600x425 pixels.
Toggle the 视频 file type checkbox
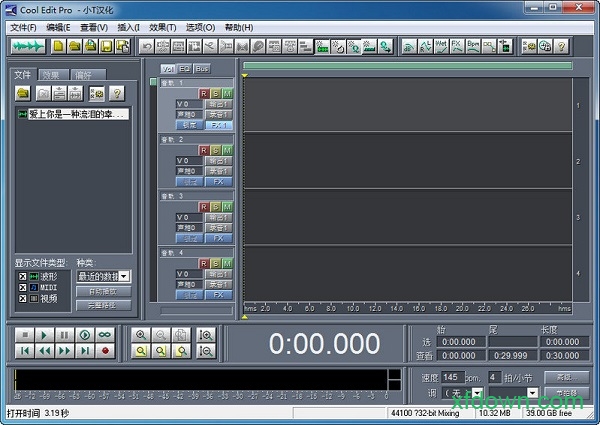[23, 298]
